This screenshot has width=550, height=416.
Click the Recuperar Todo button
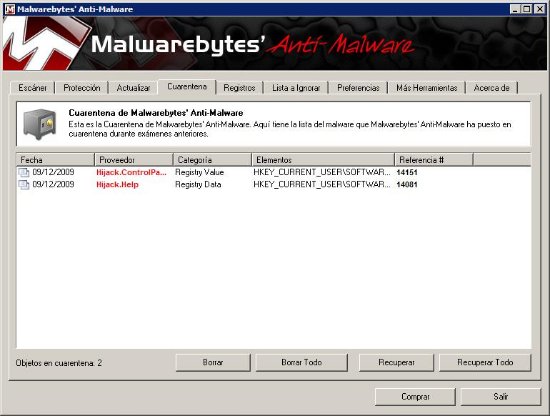(x=485, y=362)
